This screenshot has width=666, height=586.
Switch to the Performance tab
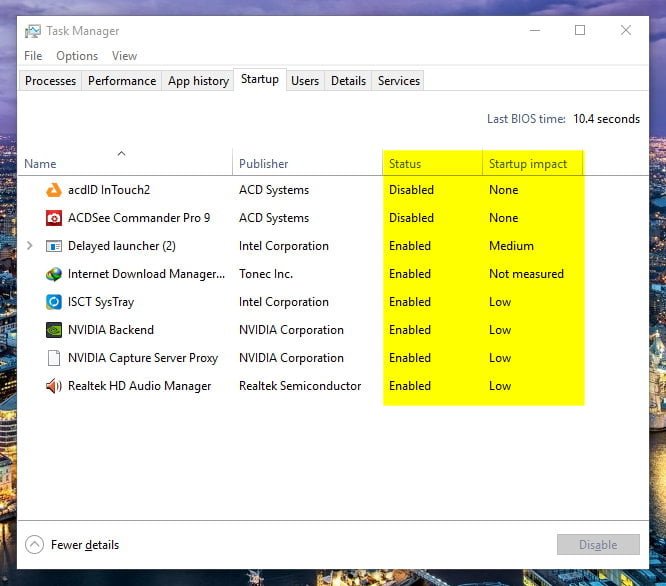122,81
